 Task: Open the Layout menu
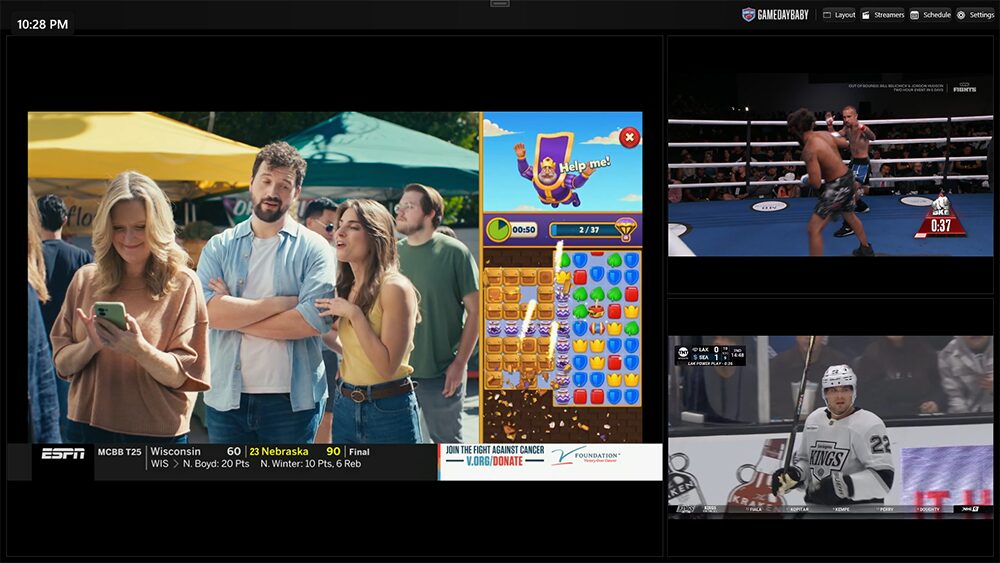tap(839, 15)
